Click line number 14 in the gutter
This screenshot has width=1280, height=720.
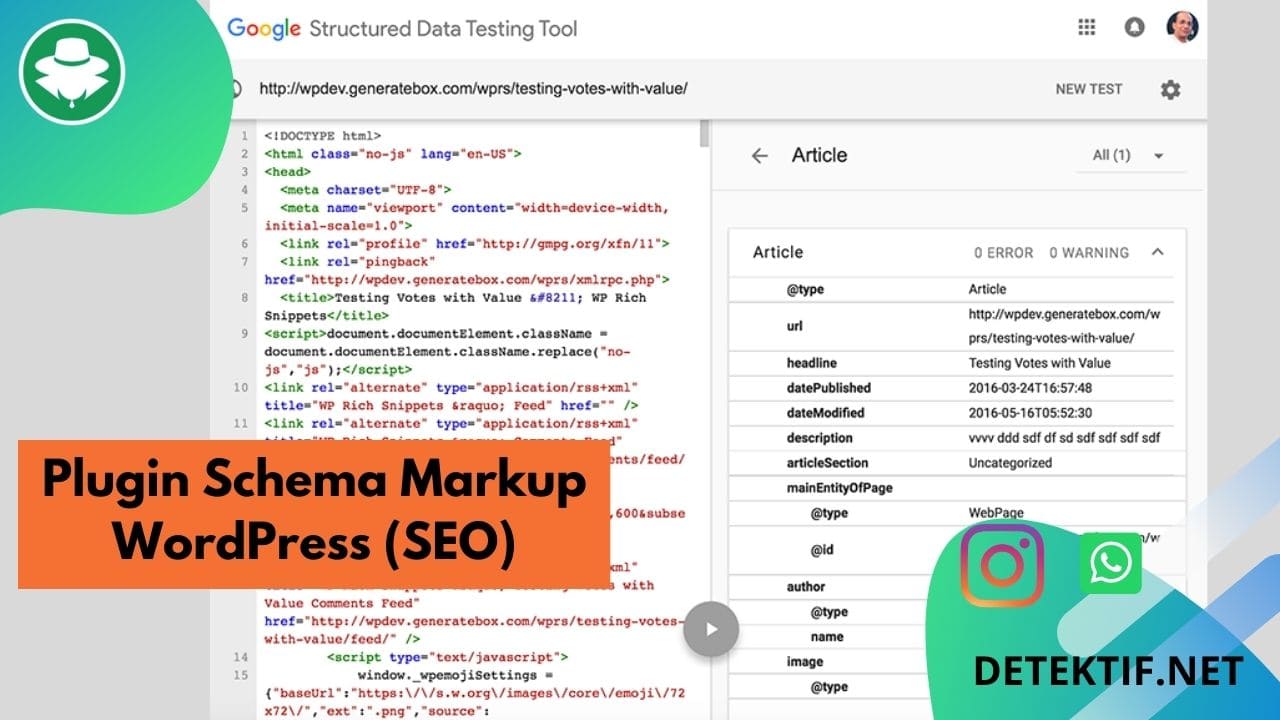coord(240,657)
